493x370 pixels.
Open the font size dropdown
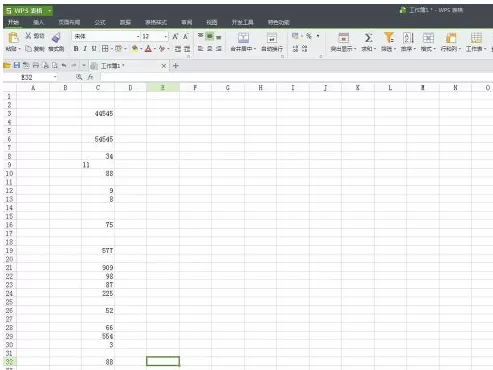166,36
